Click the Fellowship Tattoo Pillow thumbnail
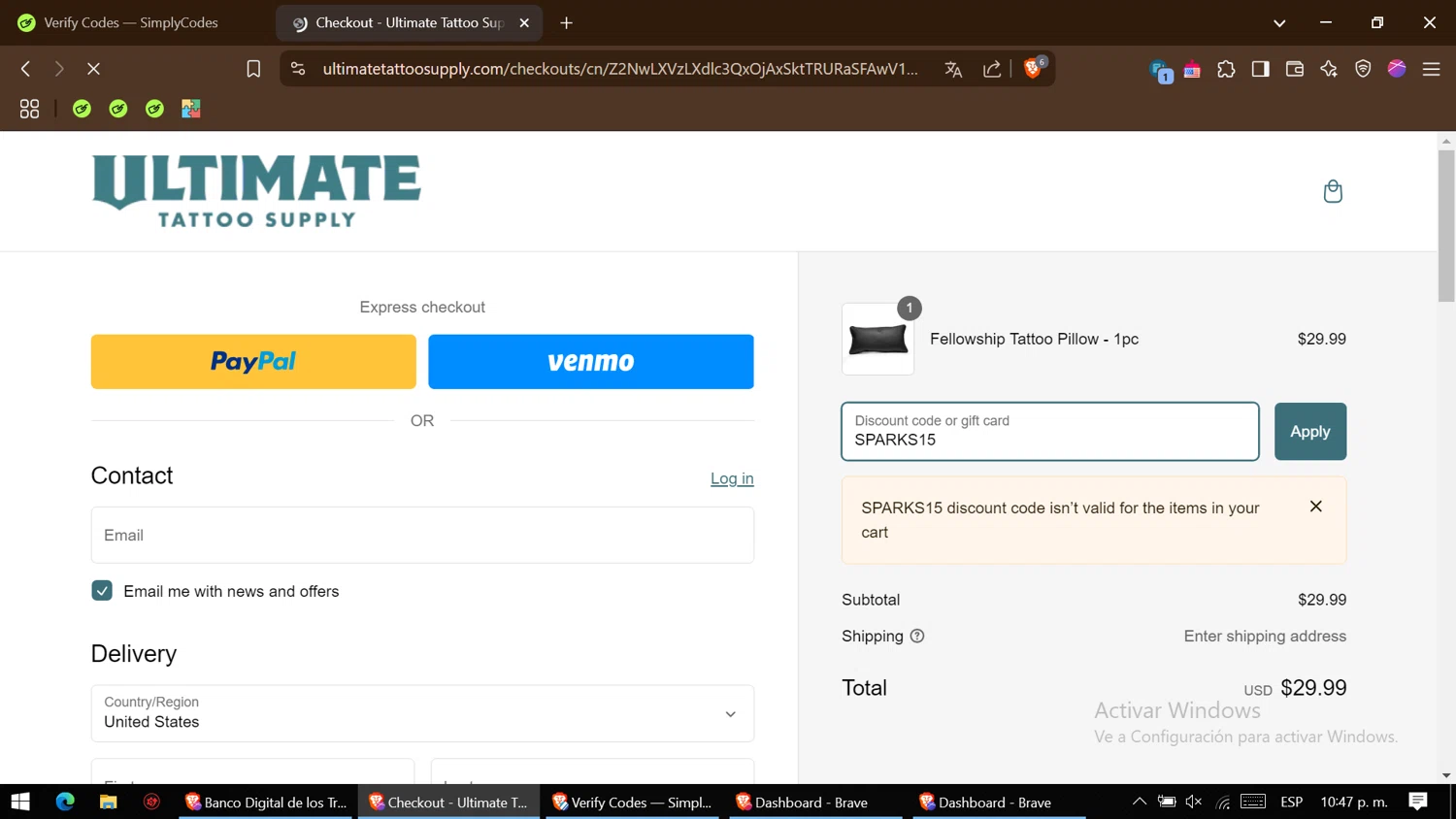The image size is (1456, 819). click(x=877, y=339)
